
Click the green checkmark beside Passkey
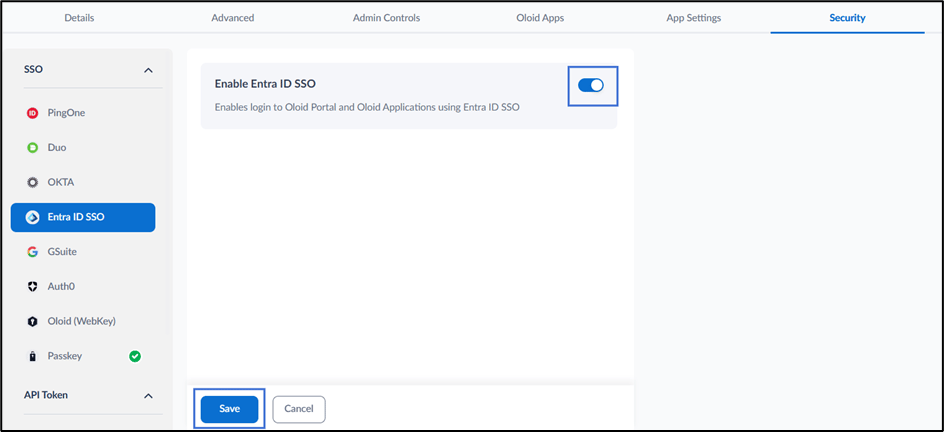click(x=135, y=356)
